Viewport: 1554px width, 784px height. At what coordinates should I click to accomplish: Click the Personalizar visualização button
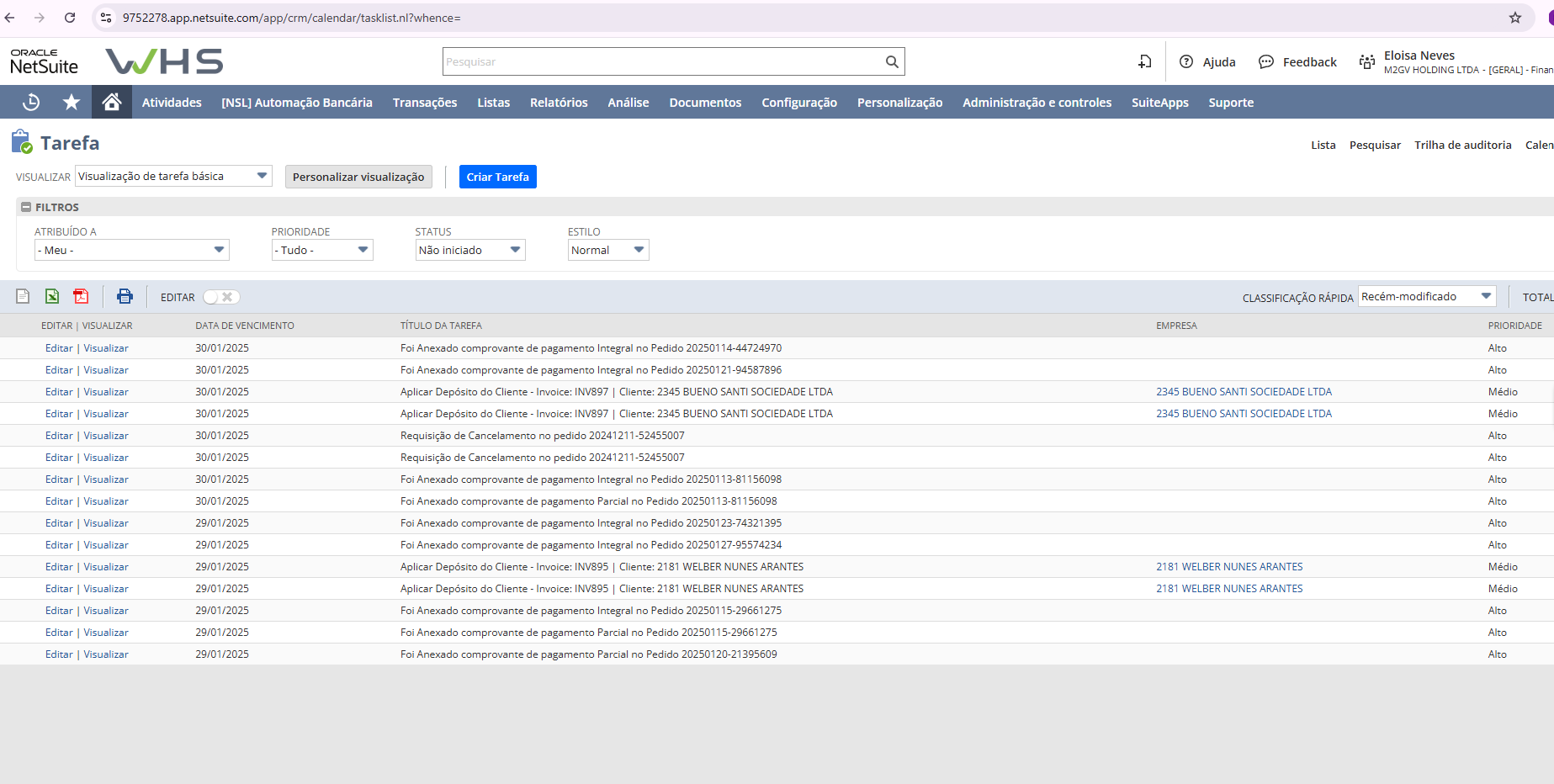358,177
